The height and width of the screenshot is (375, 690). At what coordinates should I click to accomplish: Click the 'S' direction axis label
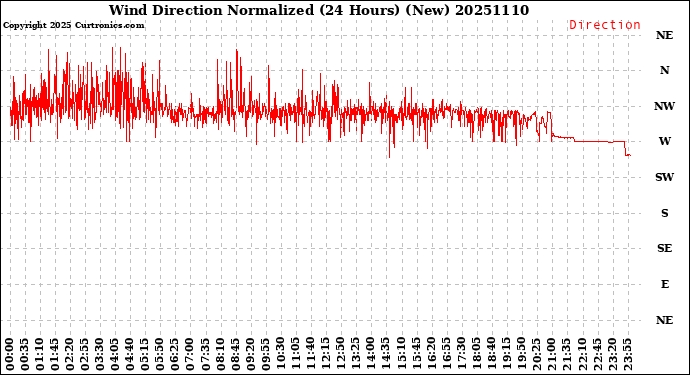pos(664,213)
